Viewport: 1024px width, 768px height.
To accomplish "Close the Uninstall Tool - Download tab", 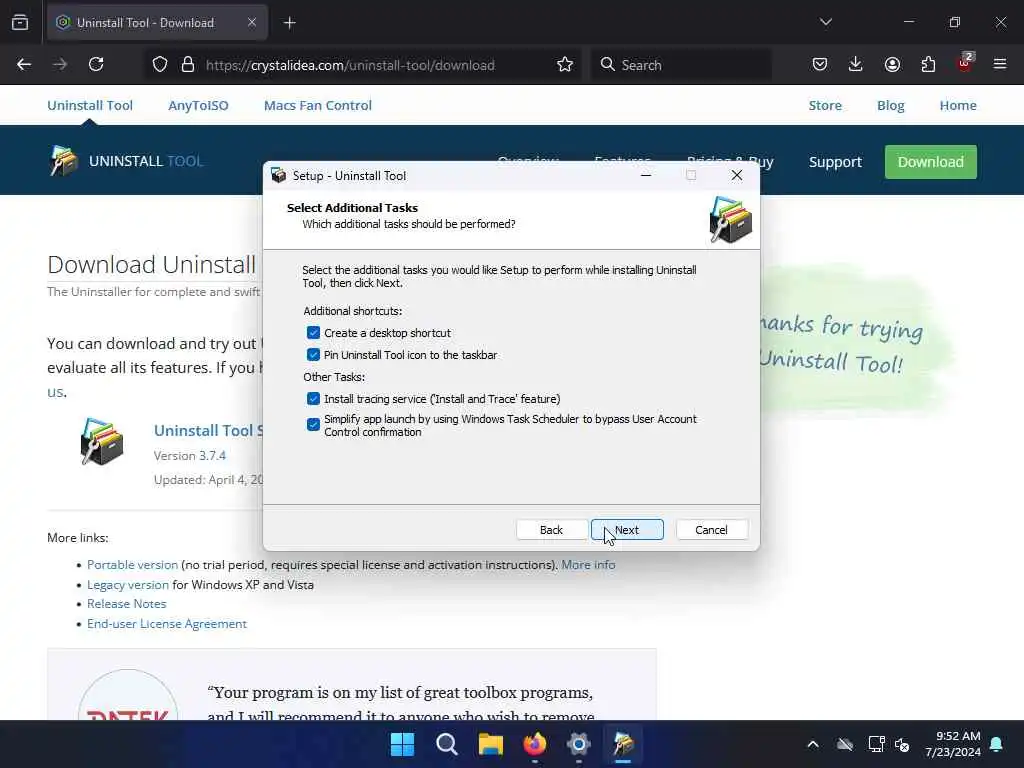I will click(251, 22).
